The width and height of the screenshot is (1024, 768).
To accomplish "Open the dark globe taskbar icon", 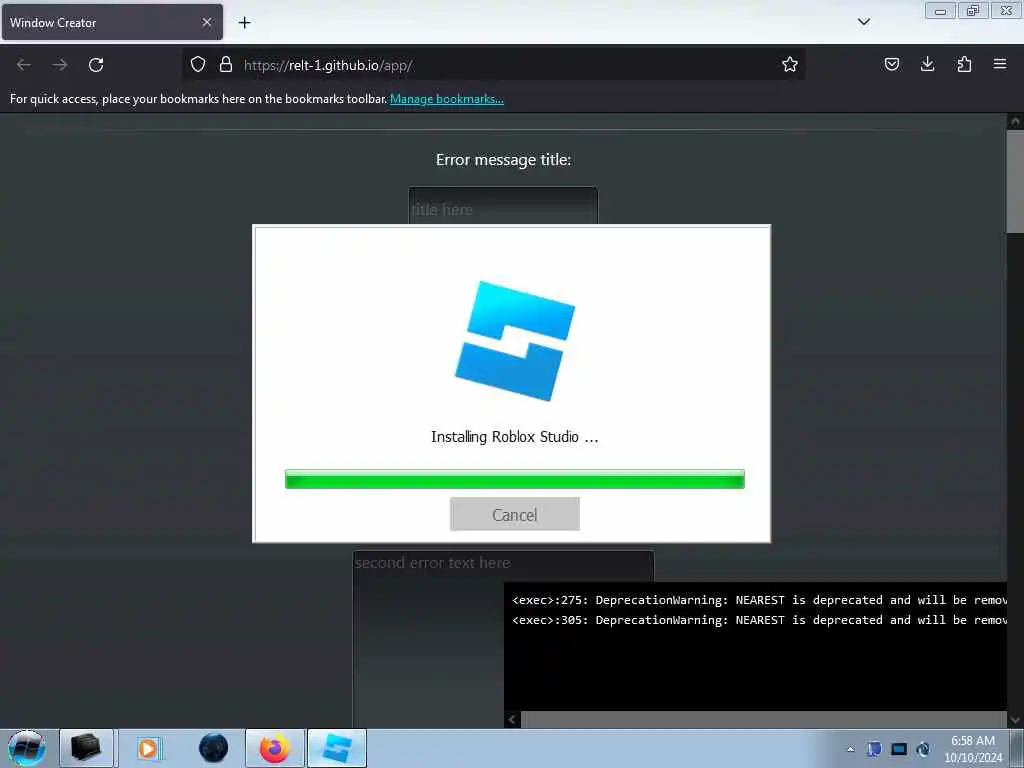I will click(213, 748).
